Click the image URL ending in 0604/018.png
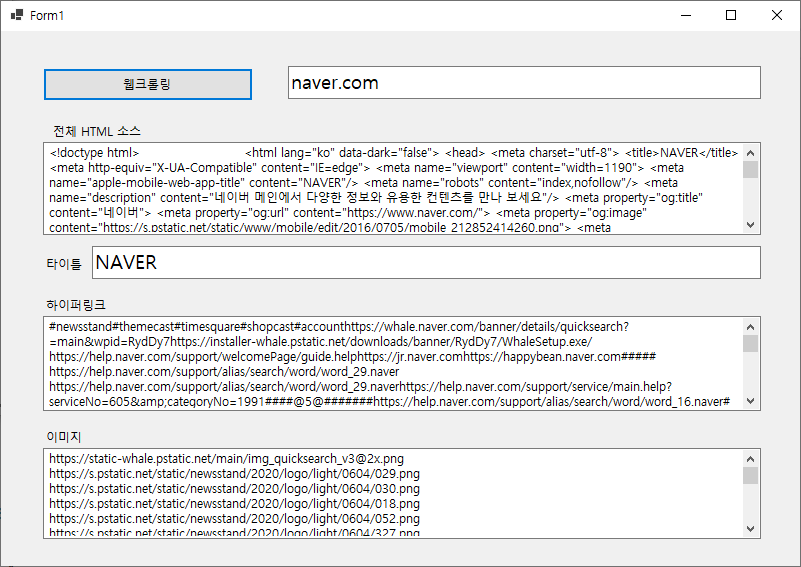Viewport: 801px width, 567px height. coord(234,504)
